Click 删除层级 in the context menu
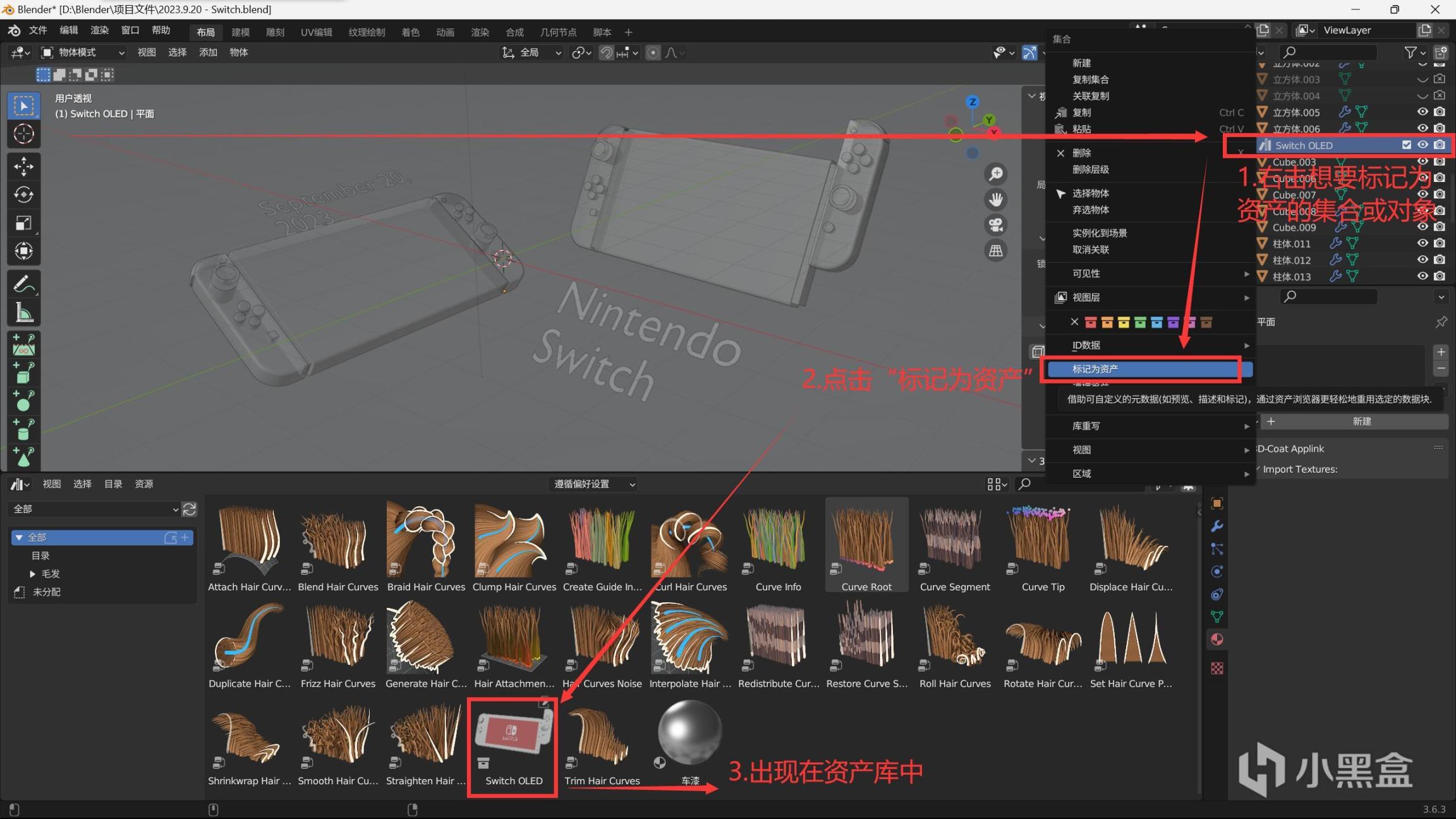Viewport: 1456px width, 819px height. pos(1090,169)
